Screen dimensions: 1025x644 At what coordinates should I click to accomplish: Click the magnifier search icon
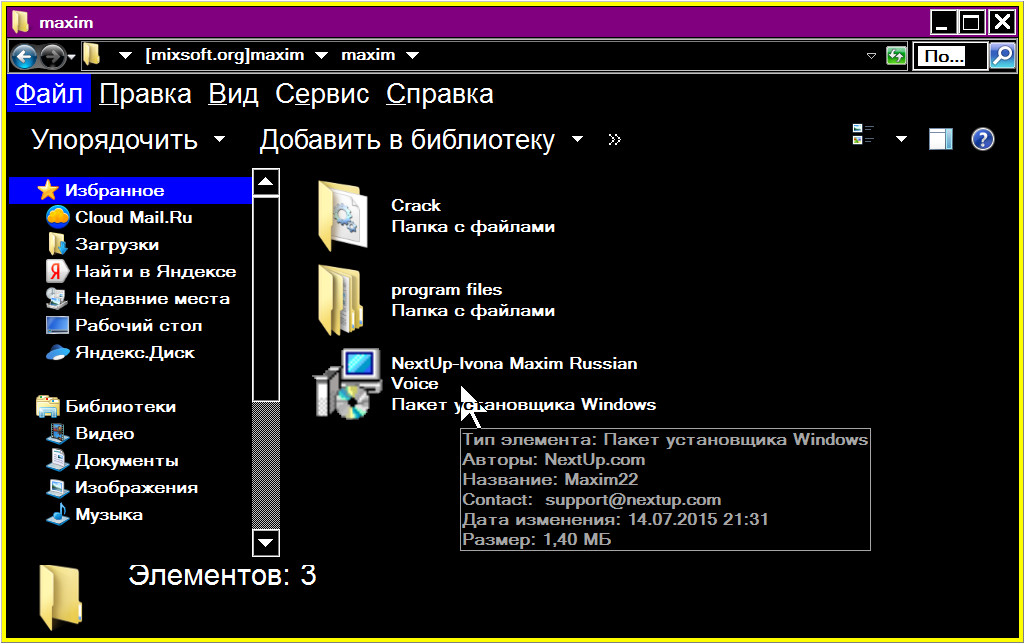1002,56
